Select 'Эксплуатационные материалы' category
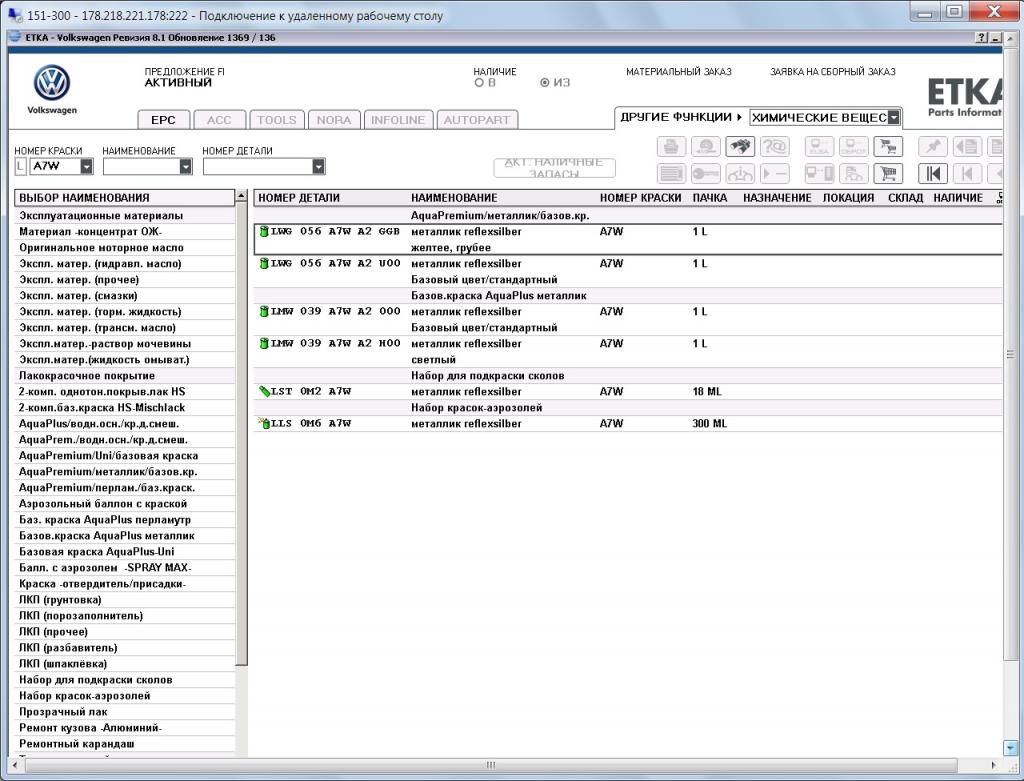The width and height of the screenshot is (1024, 781). (124, 215)
